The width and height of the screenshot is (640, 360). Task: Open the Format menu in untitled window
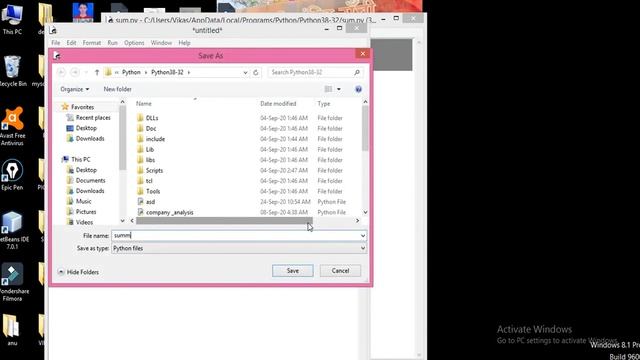[x=91, y=43]
